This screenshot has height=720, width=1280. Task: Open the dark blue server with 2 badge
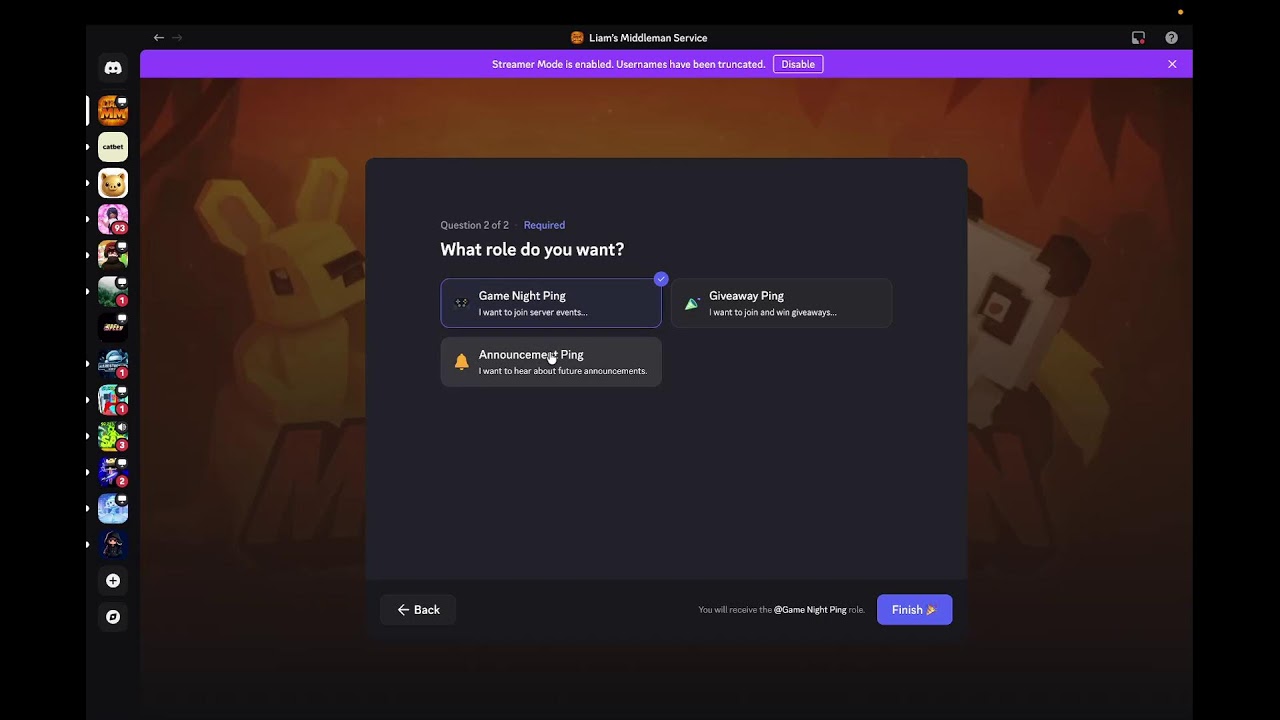click(113, 472)
